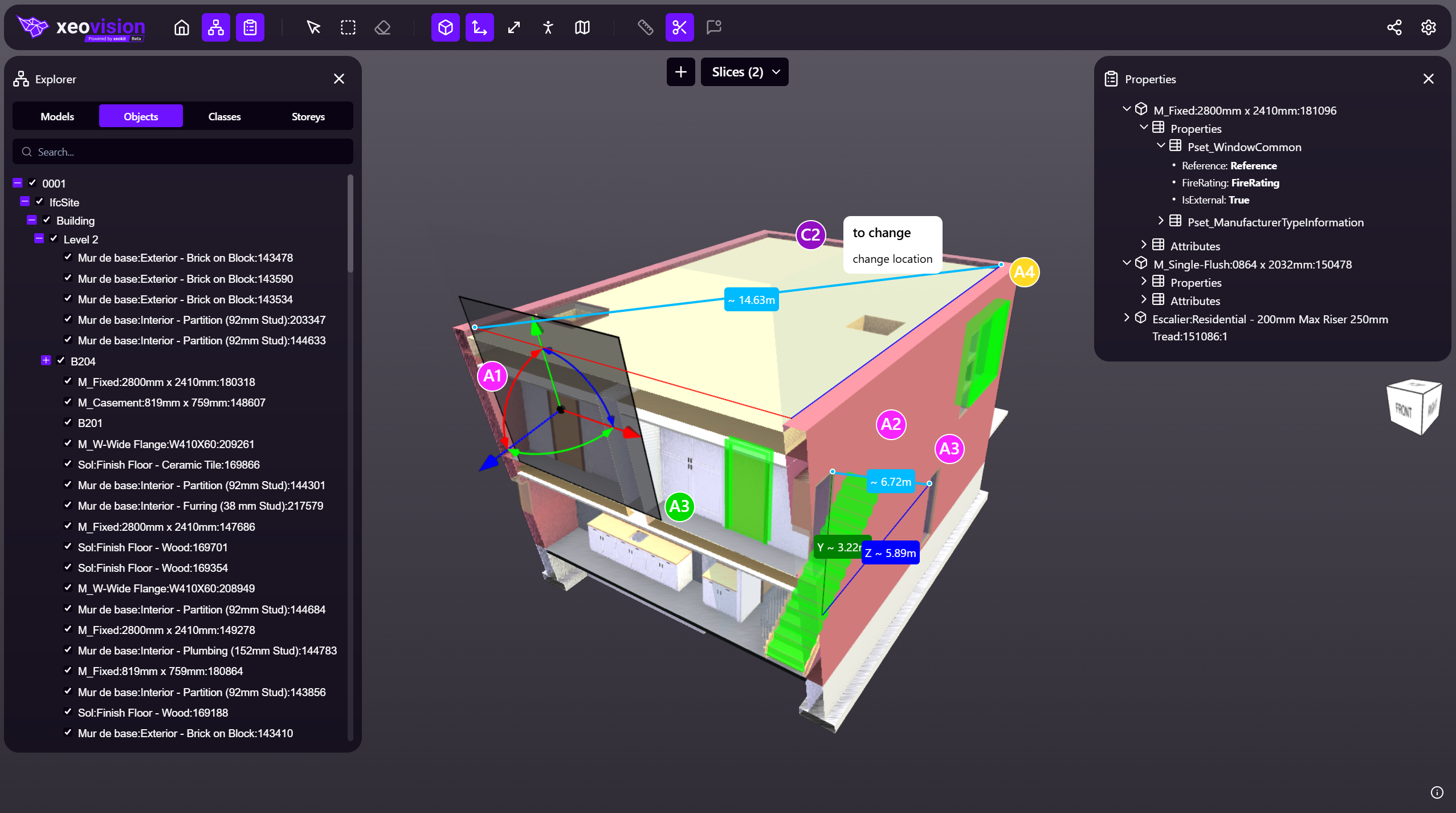Open the Slices (2) dropdown
This screenshot has width=1456, height=813.
tap(744, 72)
